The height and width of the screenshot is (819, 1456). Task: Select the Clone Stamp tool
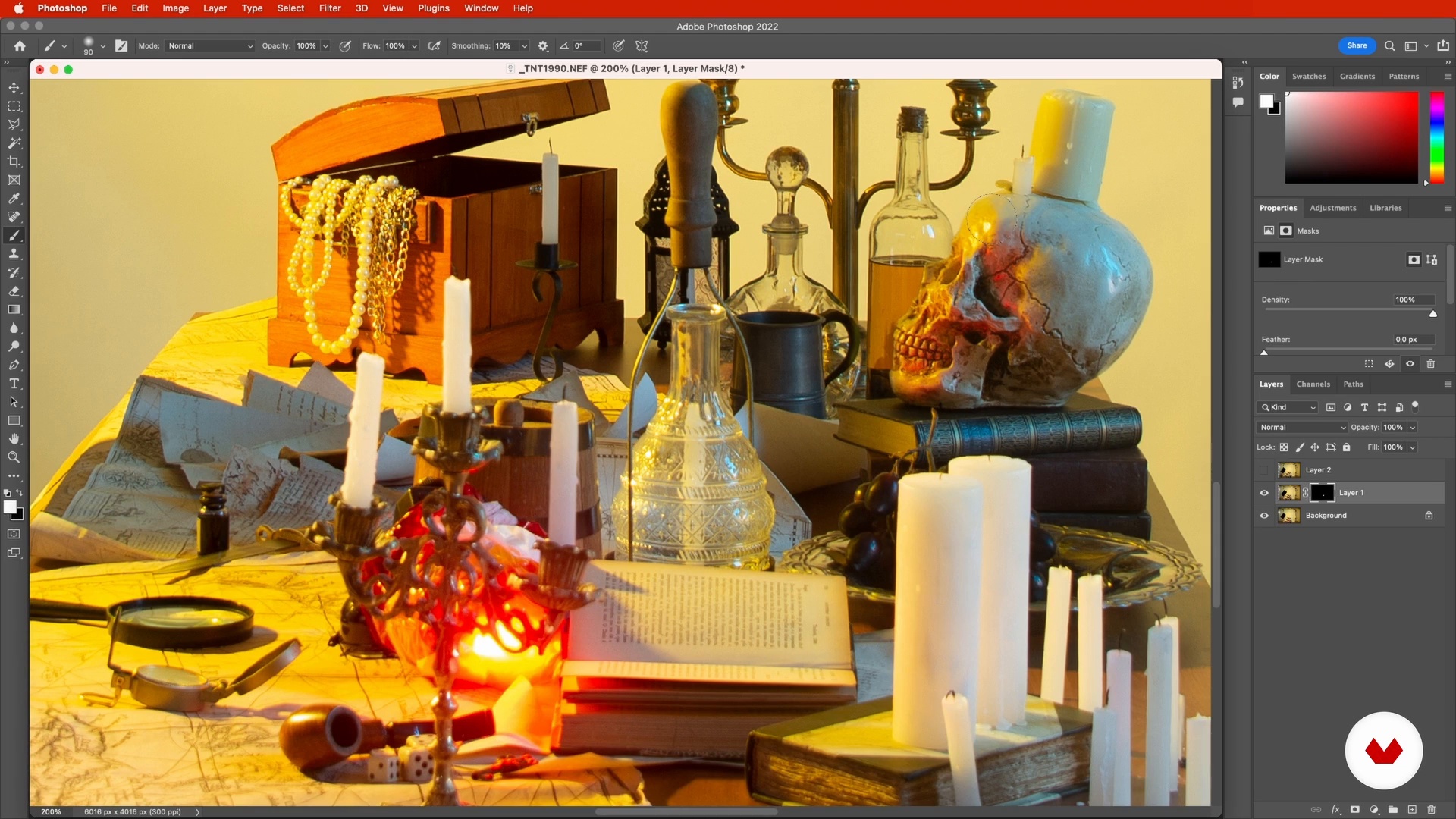(14, 254)
